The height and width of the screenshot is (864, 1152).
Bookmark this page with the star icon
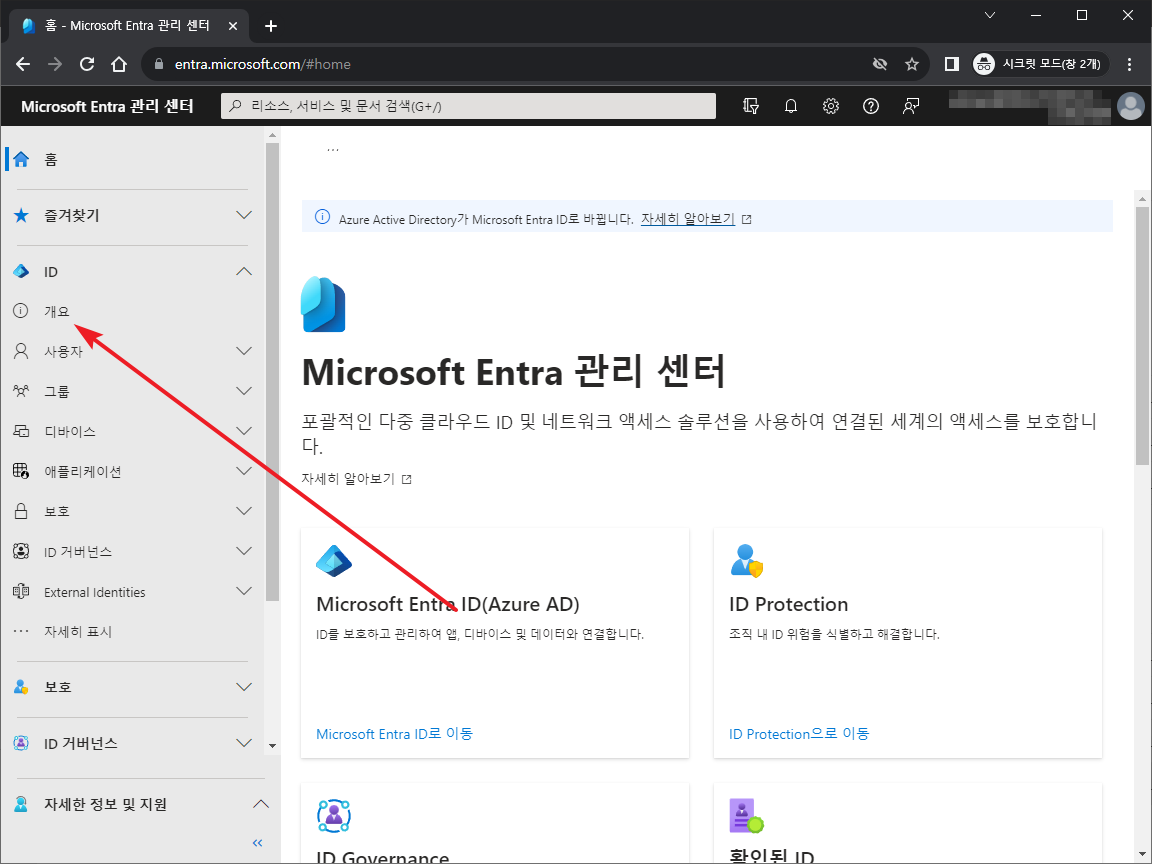912,65
